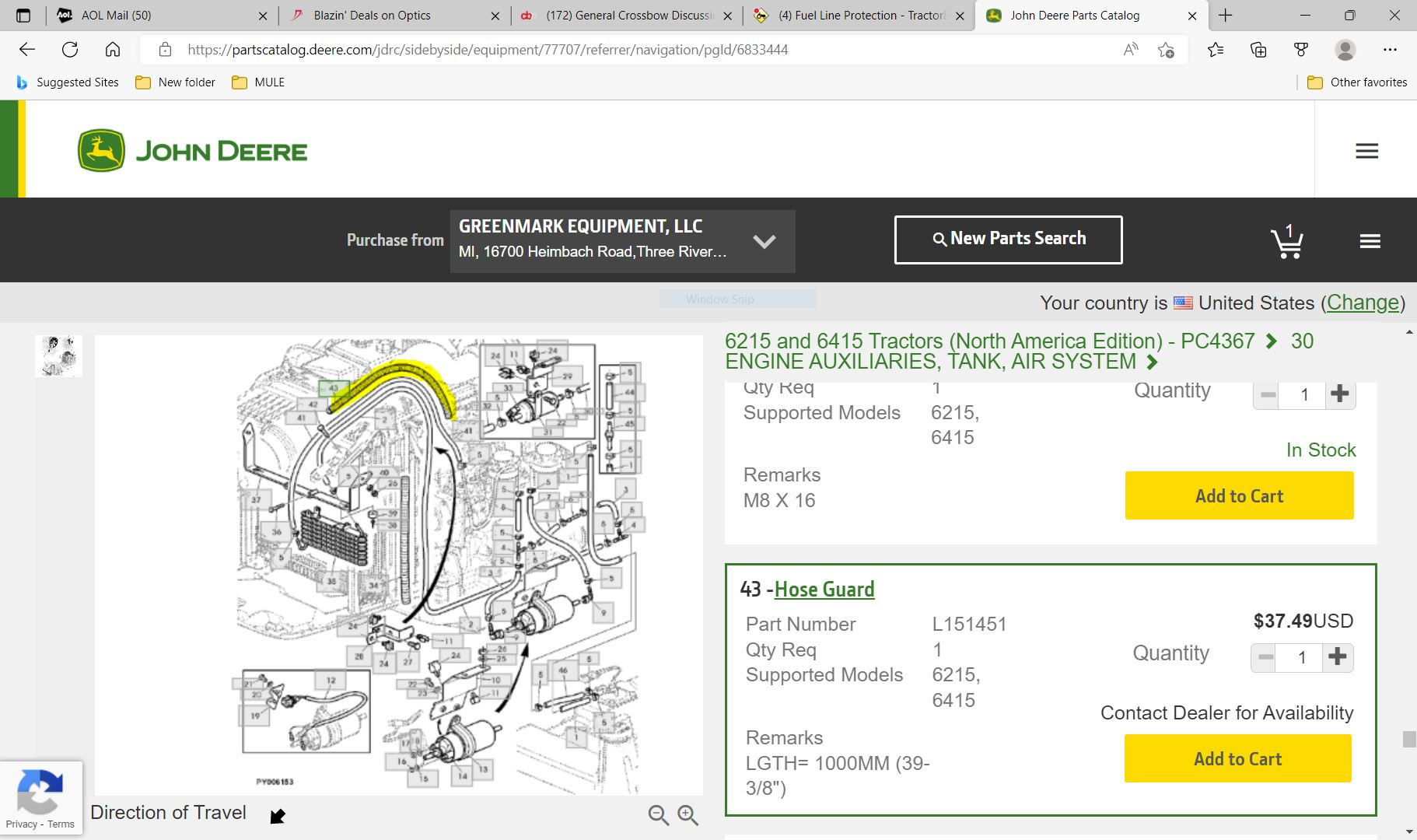Open Suggested Sites bookmark
1417x840 pixels.
point(68,82)
